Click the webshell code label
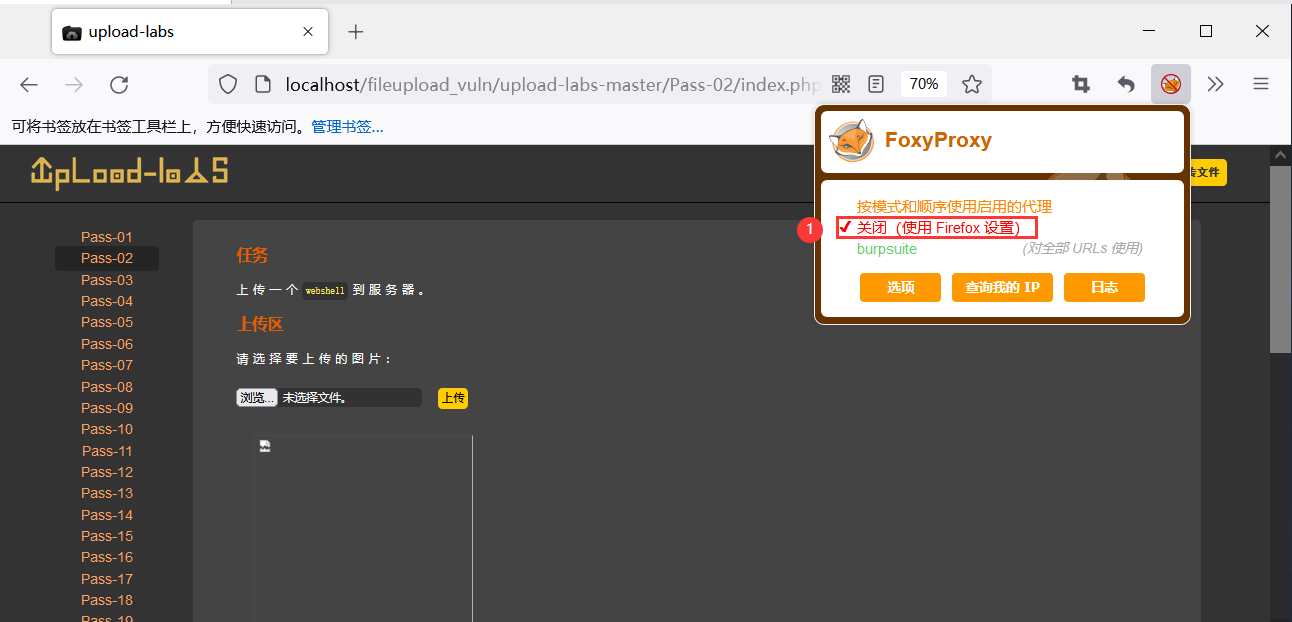Viewport: 1292px width, 622px height. tap(325, 290)
